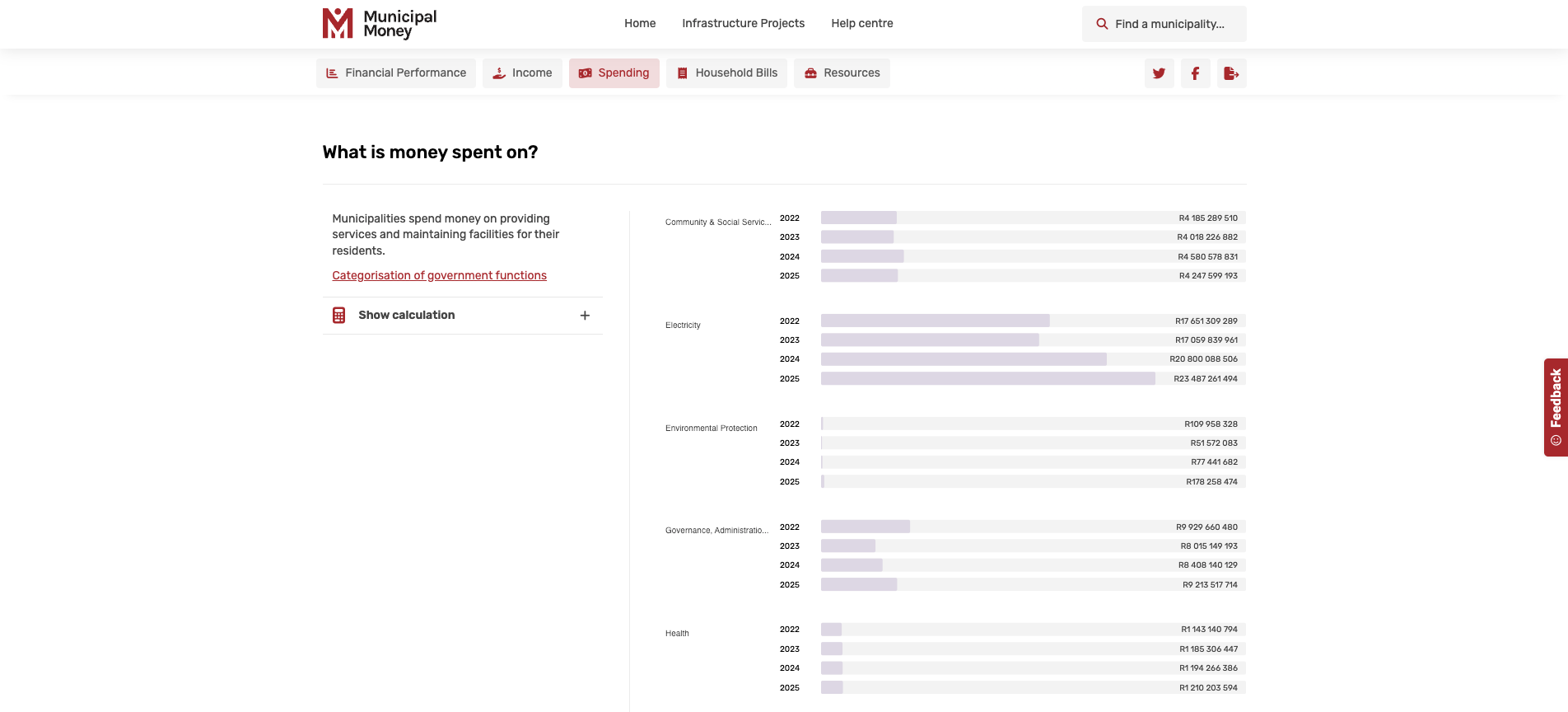The width and height of the screenshot is (1568, 712).
Task: Click value R1 143 140 794
Action: (x=1209, y=630)
